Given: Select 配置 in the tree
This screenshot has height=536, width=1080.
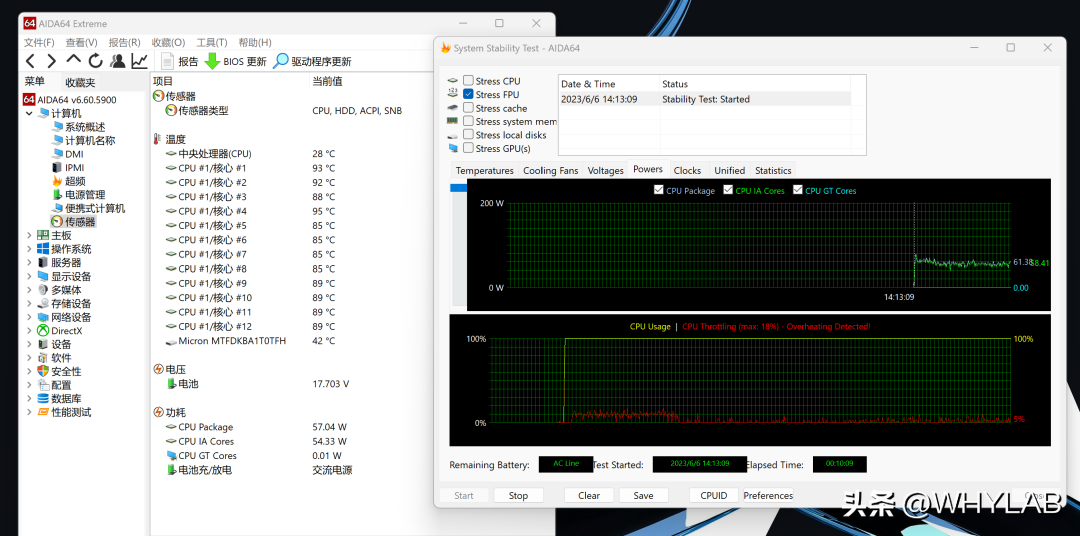Looking at the screenshot, I should (54, 385).
